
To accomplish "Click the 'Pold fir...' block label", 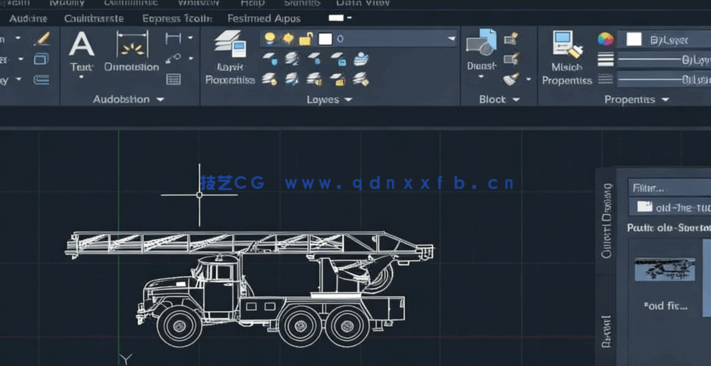I will pos(665,306).
